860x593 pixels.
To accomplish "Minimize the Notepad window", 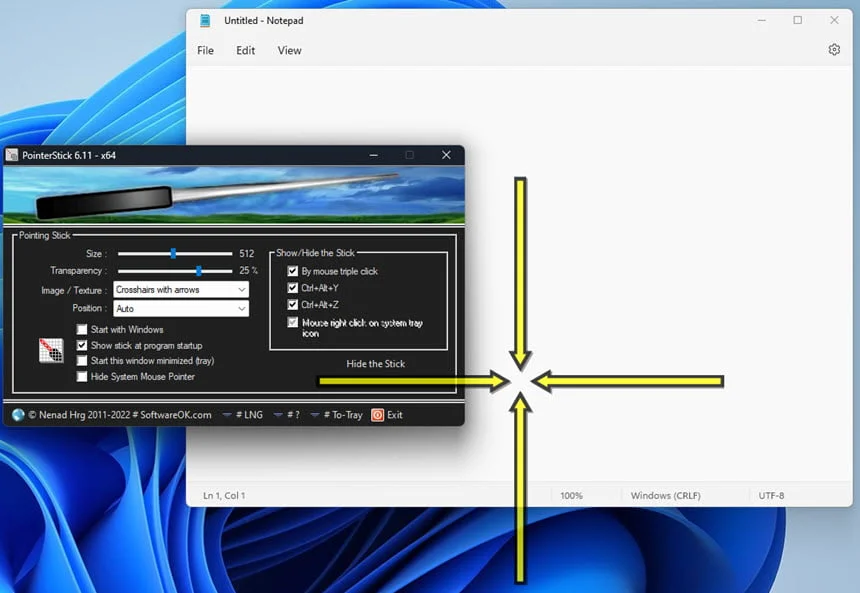I will (x=761, y=20).
